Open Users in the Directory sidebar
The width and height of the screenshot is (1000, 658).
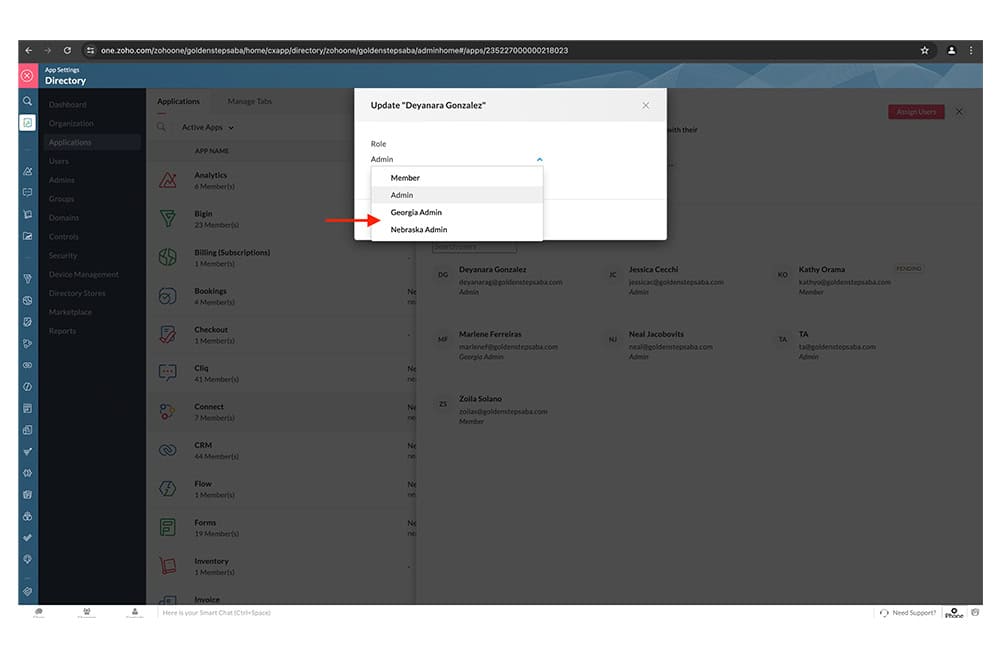[x=59, y=161]
